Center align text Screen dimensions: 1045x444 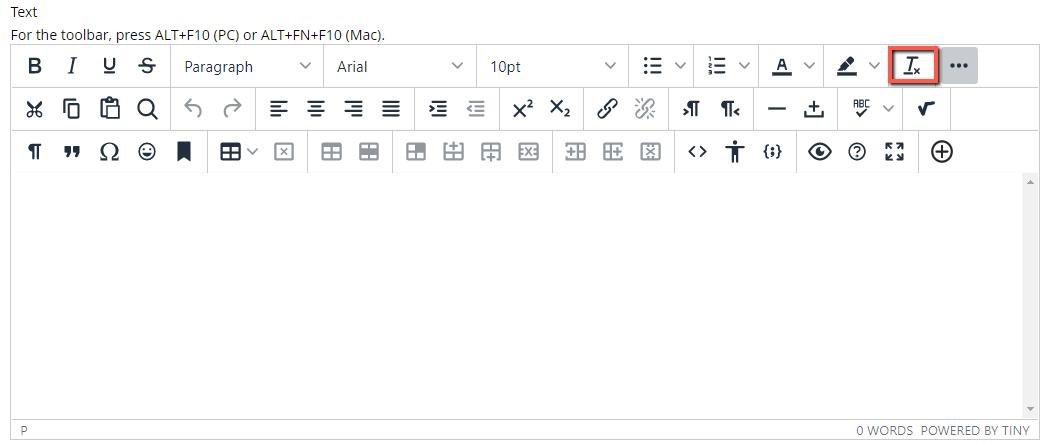pos(317,109)
